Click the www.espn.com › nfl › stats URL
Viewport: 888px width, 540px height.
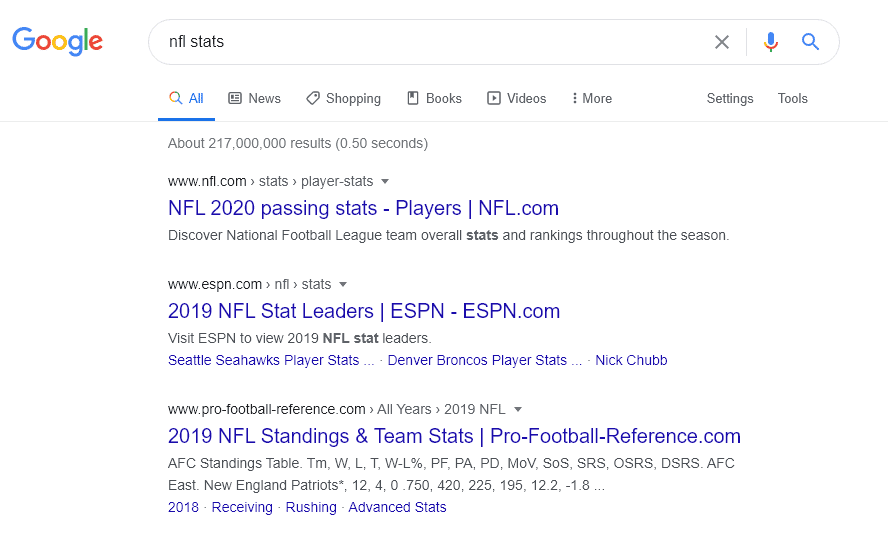(249, 284)
